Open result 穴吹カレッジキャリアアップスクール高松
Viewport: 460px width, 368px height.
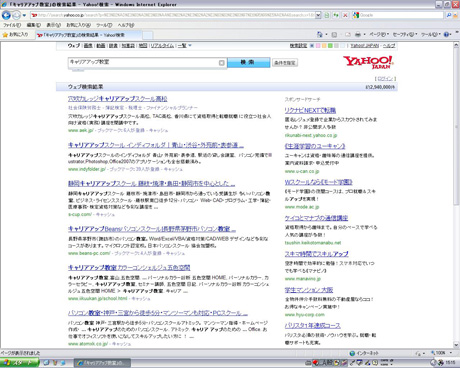click(118, 99)
